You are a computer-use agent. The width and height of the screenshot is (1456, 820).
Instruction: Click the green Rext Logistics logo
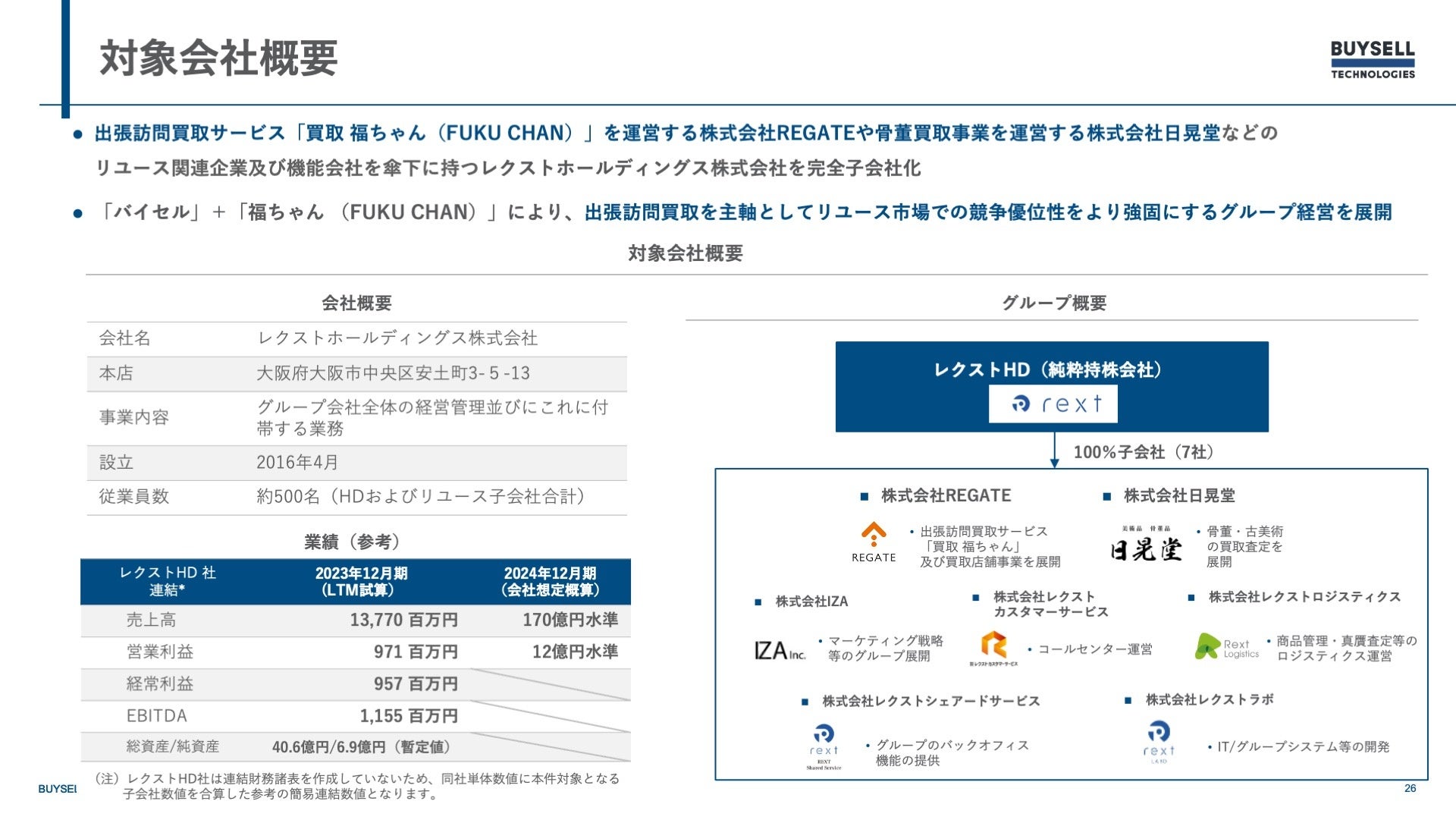[x=1225, y=647]
